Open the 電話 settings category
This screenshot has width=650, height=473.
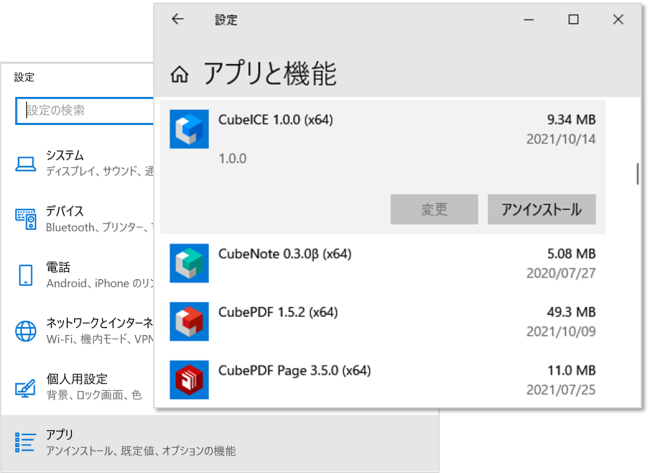pos(78,275)
